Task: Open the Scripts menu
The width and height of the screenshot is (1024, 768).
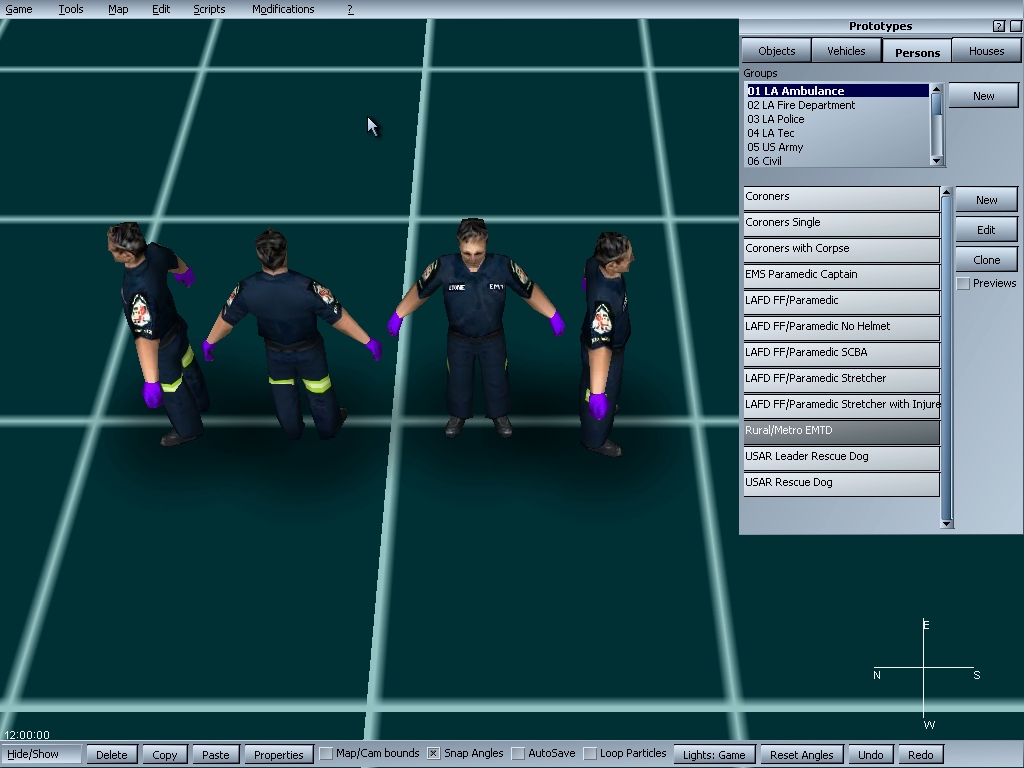Action: click(209, 9)
